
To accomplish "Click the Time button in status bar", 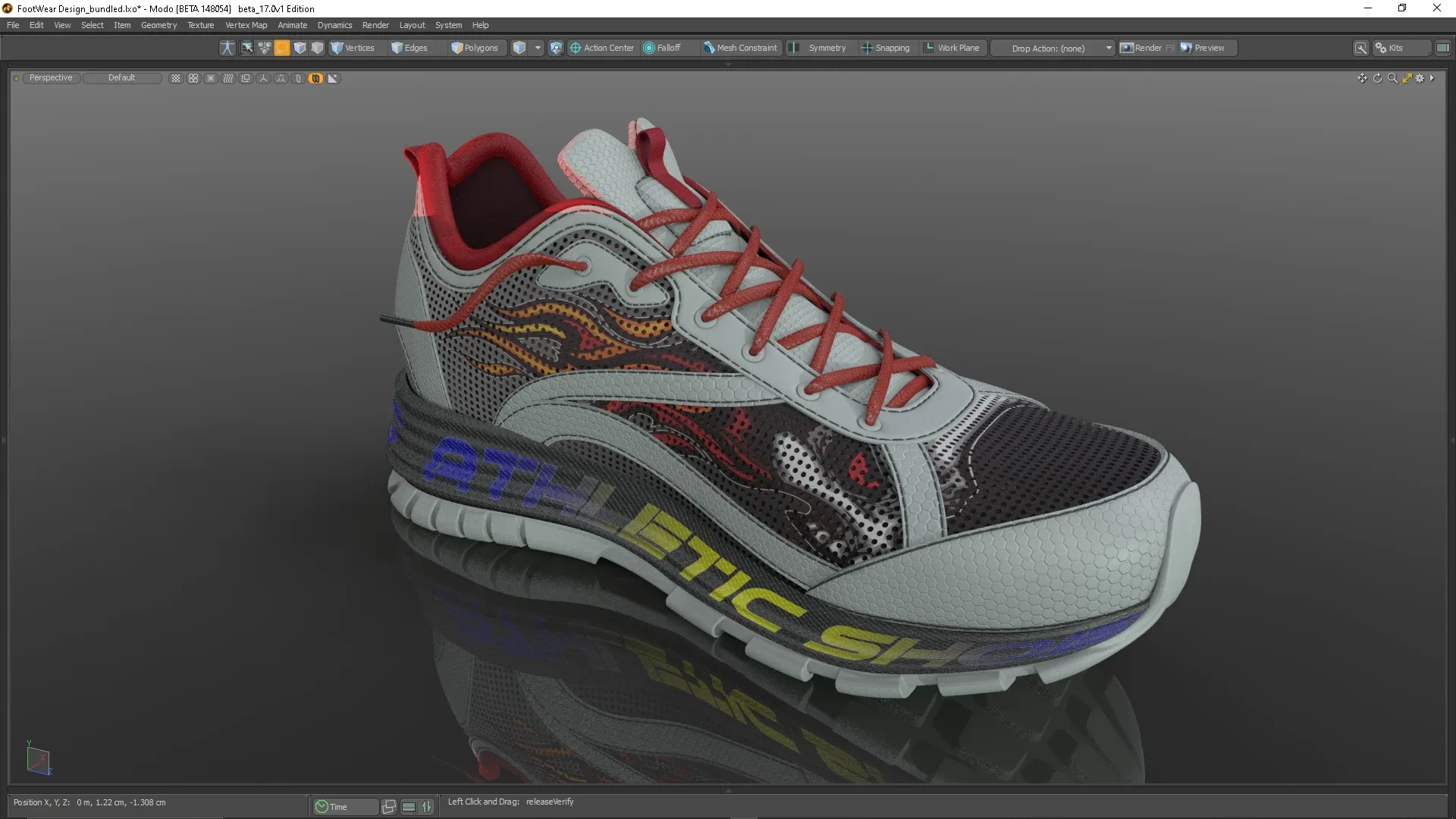I will click(345, 807).
